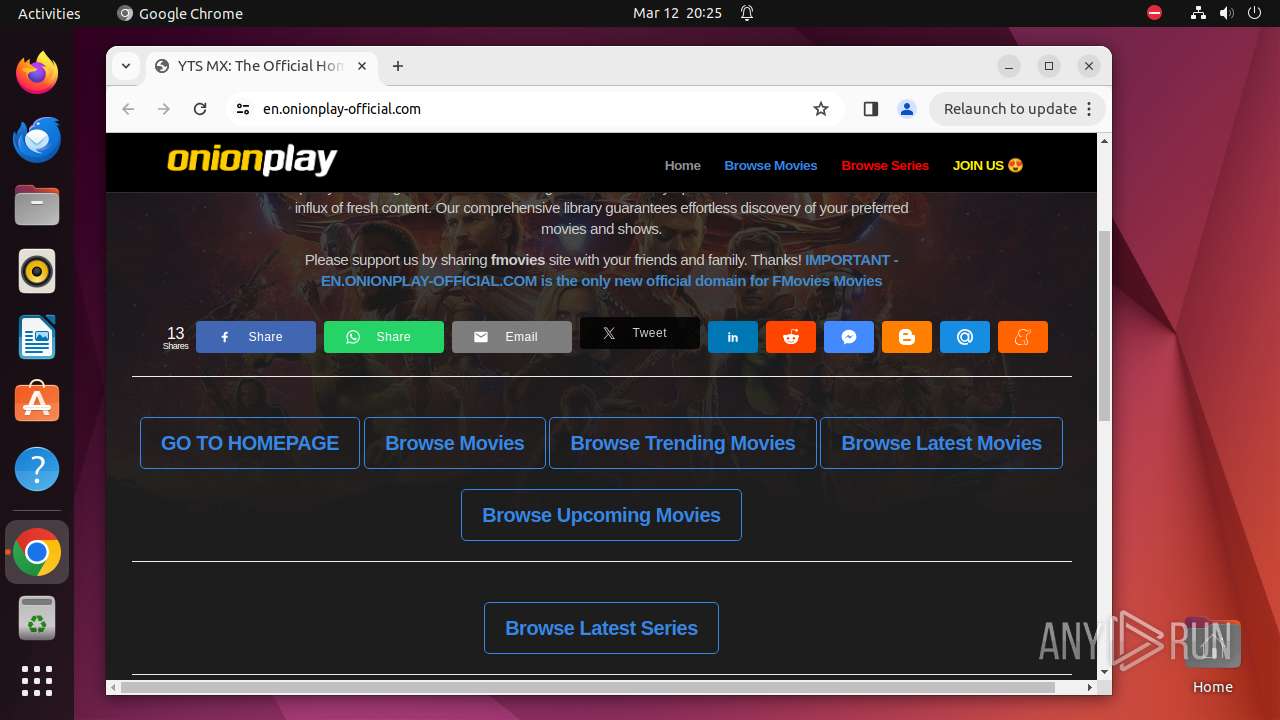This screenshot has width=1280, height=720.
Task: Open Browse Upcoming Movies
Action: (x=601, y=515)
